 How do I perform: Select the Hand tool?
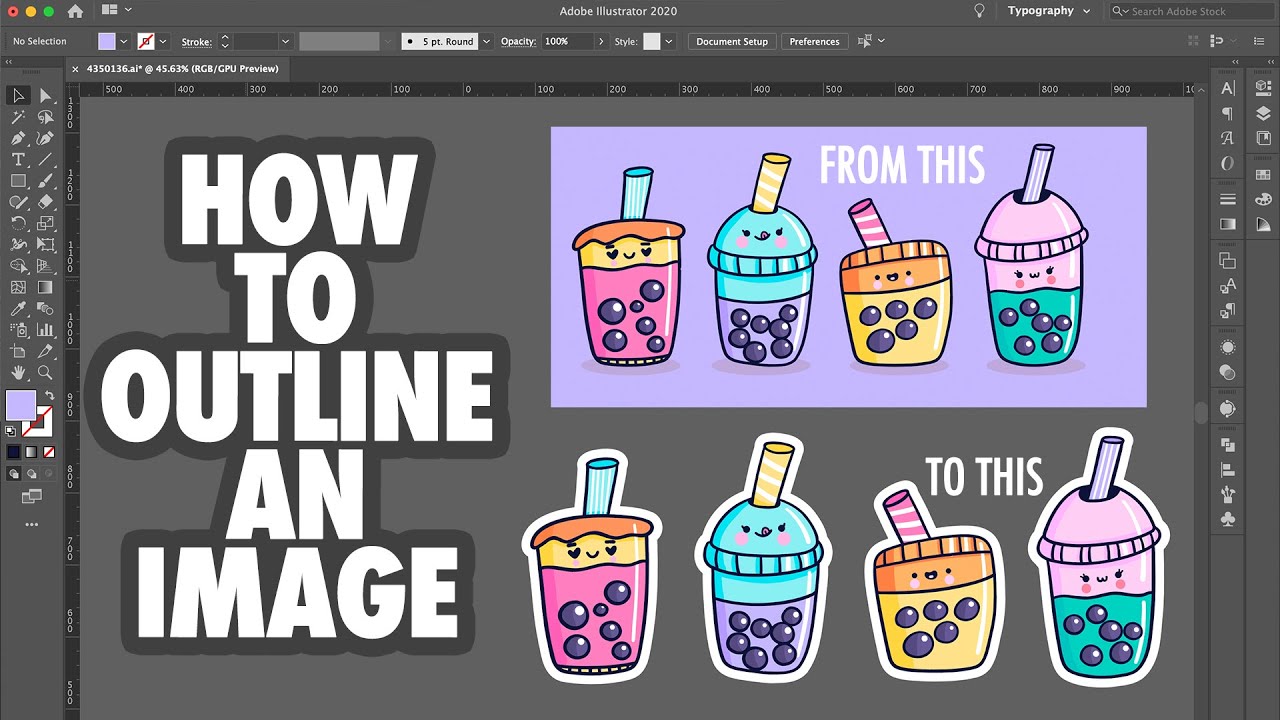pos(18,372)
